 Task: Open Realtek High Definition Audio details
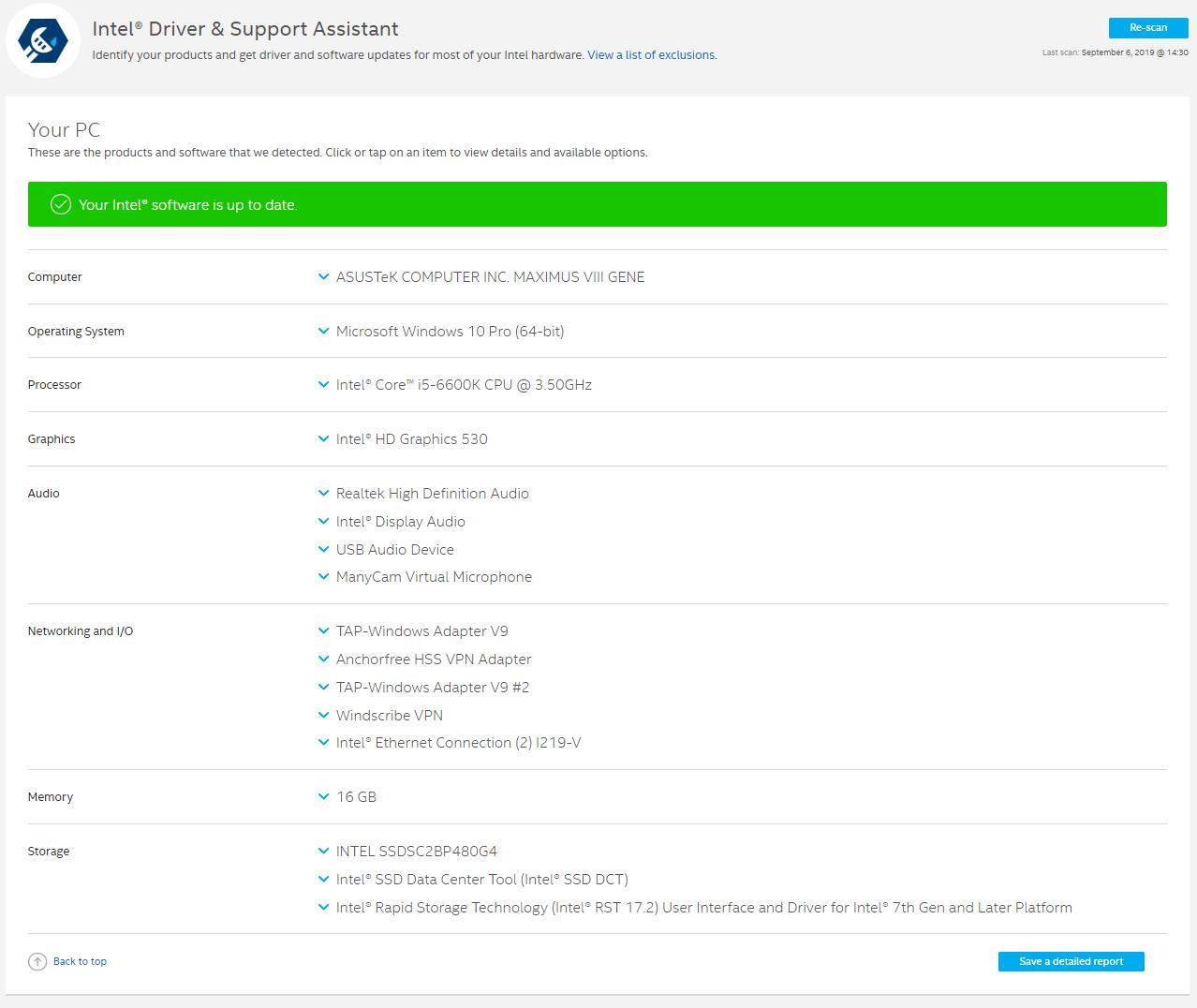[x=432, y=494]
